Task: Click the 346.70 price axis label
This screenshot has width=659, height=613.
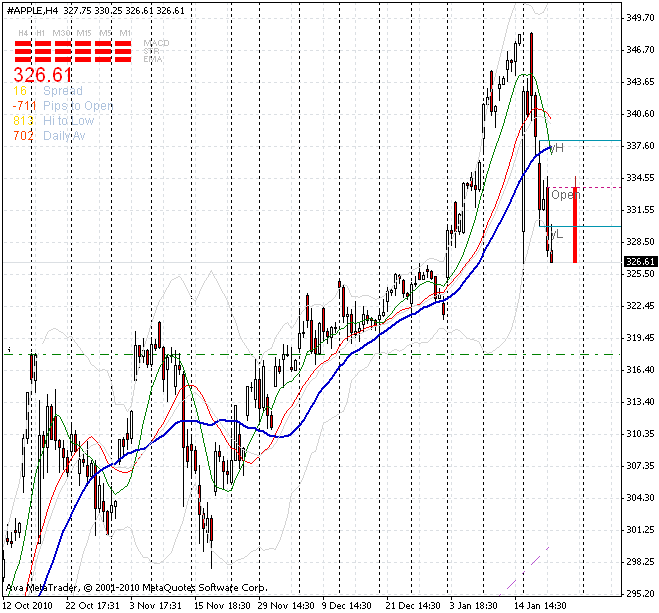Action: 640,50
